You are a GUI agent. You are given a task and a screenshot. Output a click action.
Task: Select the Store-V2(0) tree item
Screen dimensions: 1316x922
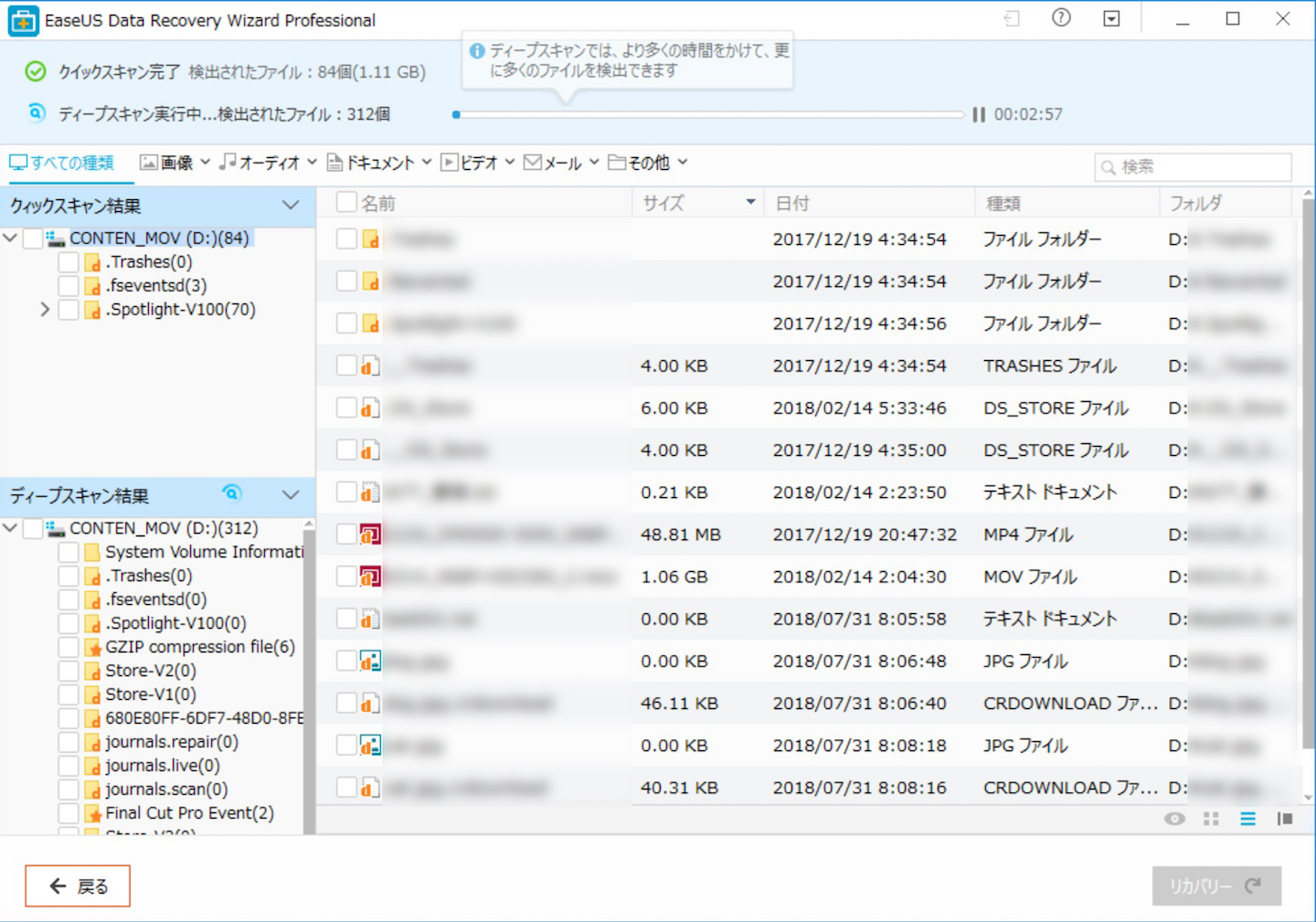point(151,671)
